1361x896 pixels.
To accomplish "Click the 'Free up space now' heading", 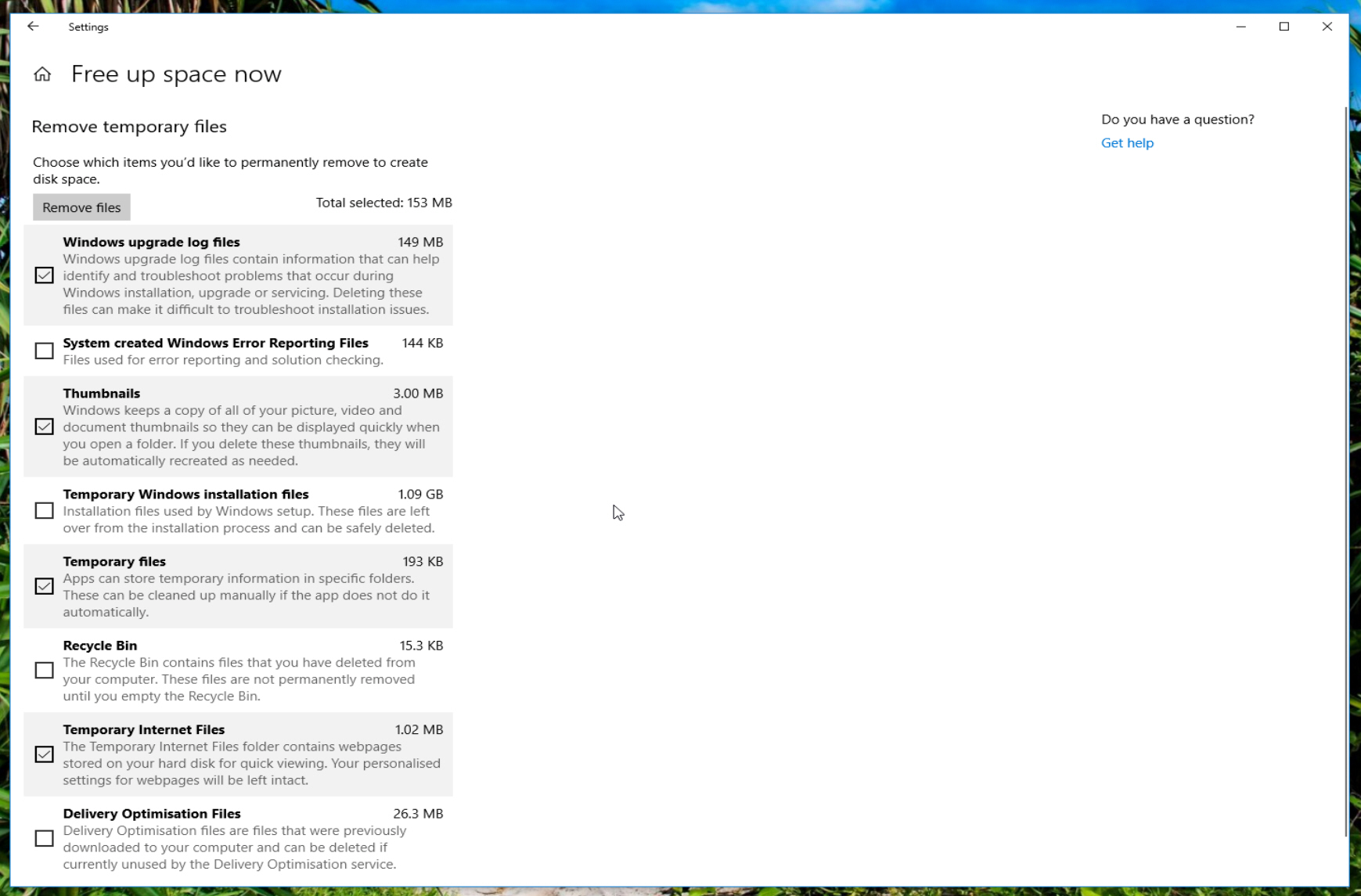I will 176,74.
